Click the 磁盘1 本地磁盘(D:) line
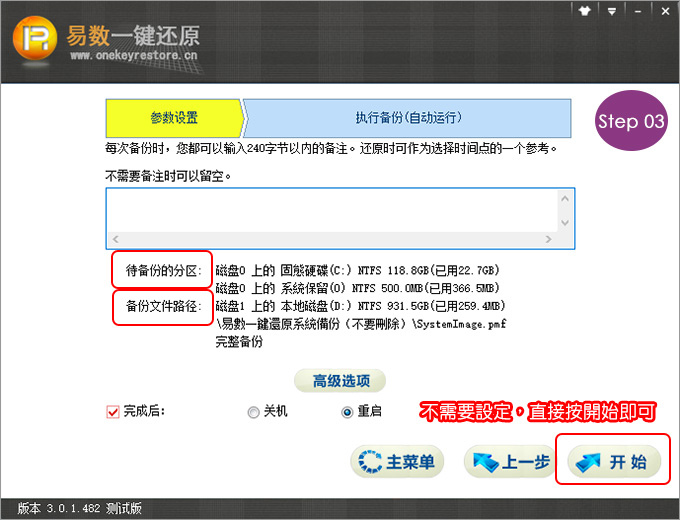Image resolution: width=680 pixels, height=520 pixels. 360,306
